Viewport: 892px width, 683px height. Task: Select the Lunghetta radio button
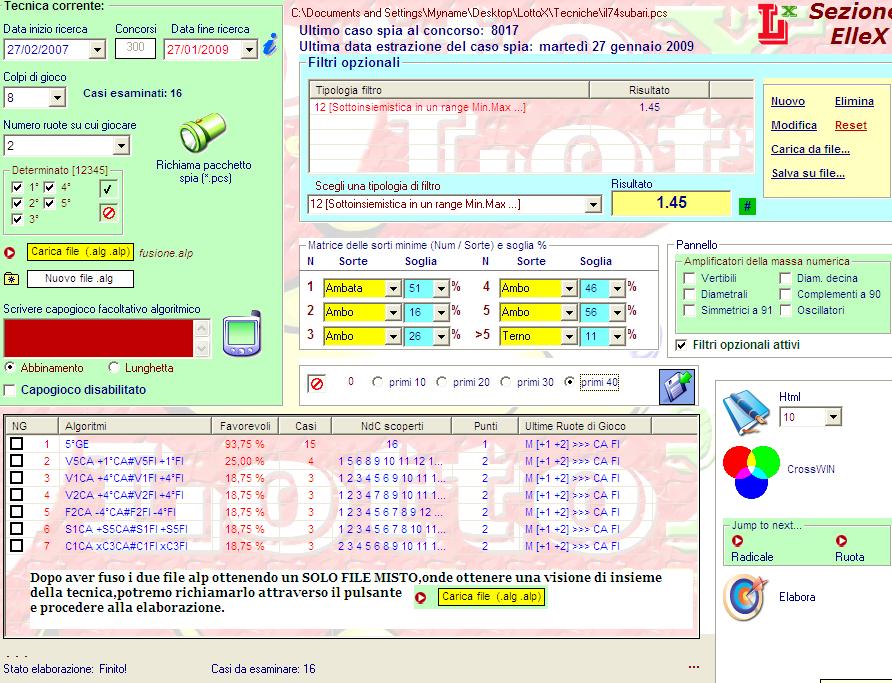[114, 367]
